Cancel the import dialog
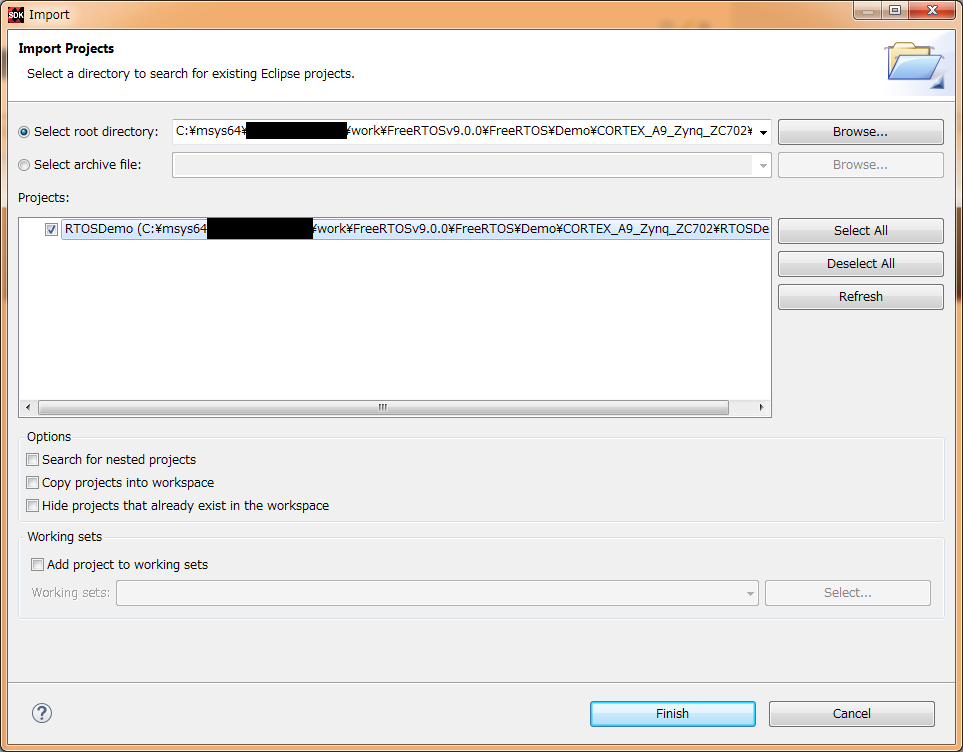Viewport: 963px width, 752px height. pos(851,713)
